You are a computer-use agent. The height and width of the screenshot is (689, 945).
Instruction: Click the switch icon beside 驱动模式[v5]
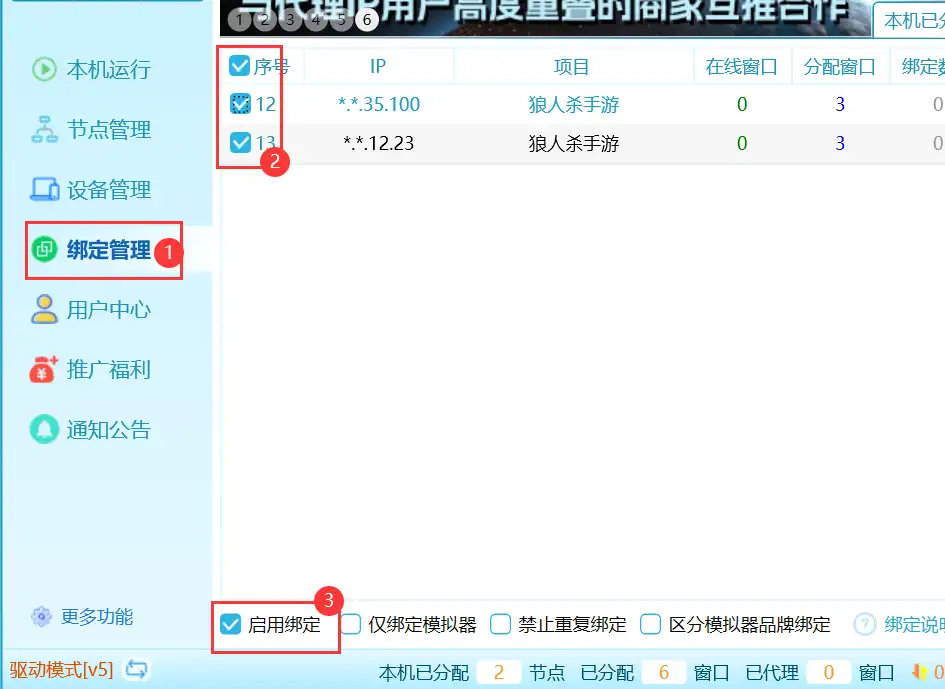click(x=137, y=669)
